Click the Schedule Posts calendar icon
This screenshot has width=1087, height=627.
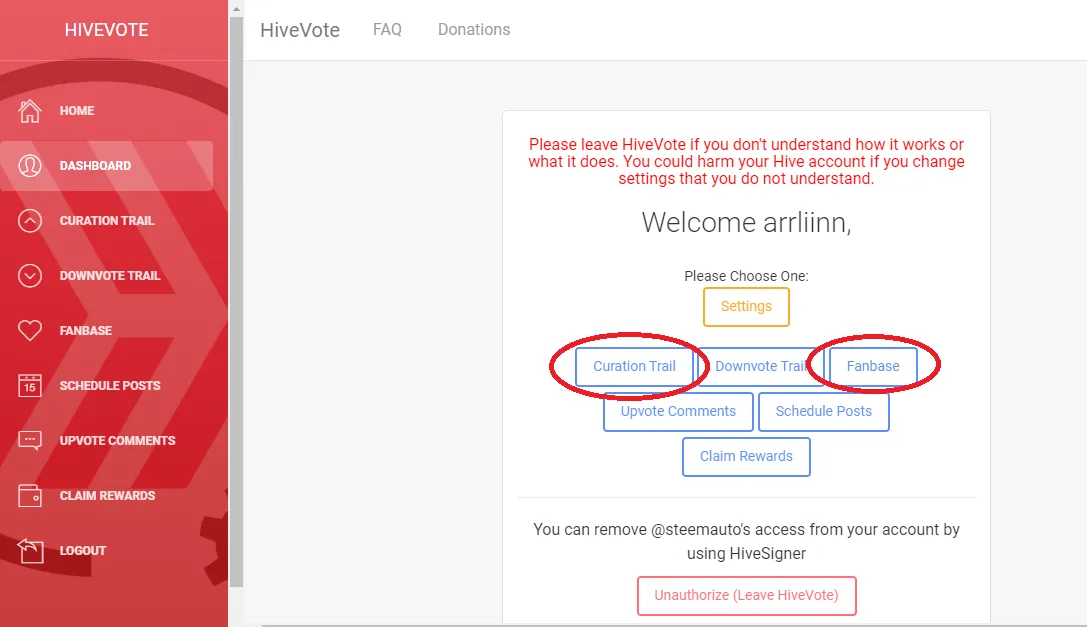(x=30, y=386)
